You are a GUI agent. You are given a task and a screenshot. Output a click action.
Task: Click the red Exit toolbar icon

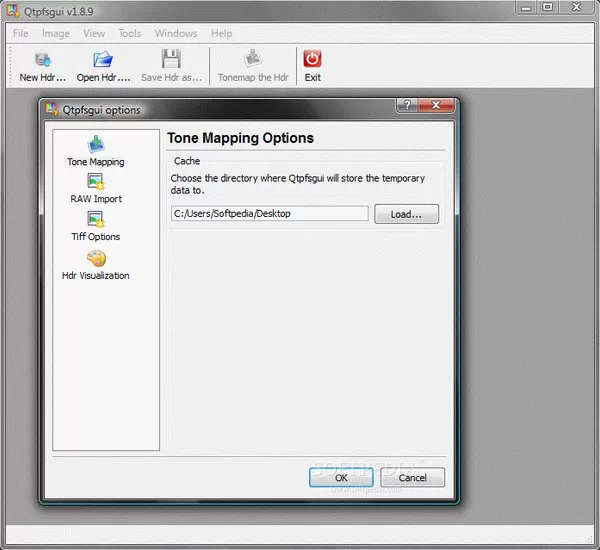(313, 60)
